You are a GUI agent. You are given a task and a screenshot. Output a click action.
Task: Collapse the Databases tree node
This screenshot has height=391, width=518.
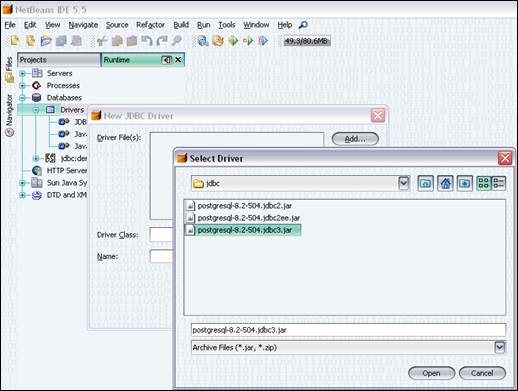tap(23, 98)
